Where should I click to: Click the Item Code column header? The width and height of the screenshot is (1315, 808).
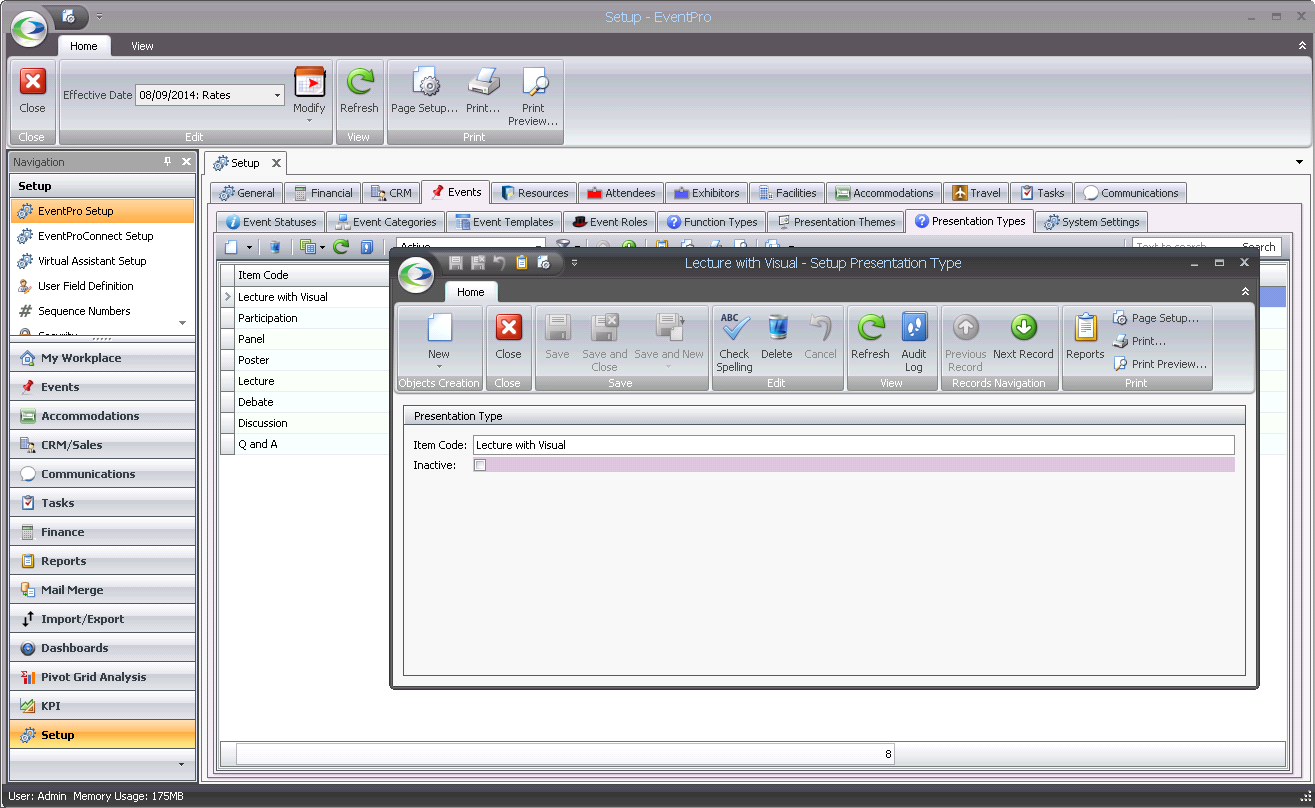[311, 275]
